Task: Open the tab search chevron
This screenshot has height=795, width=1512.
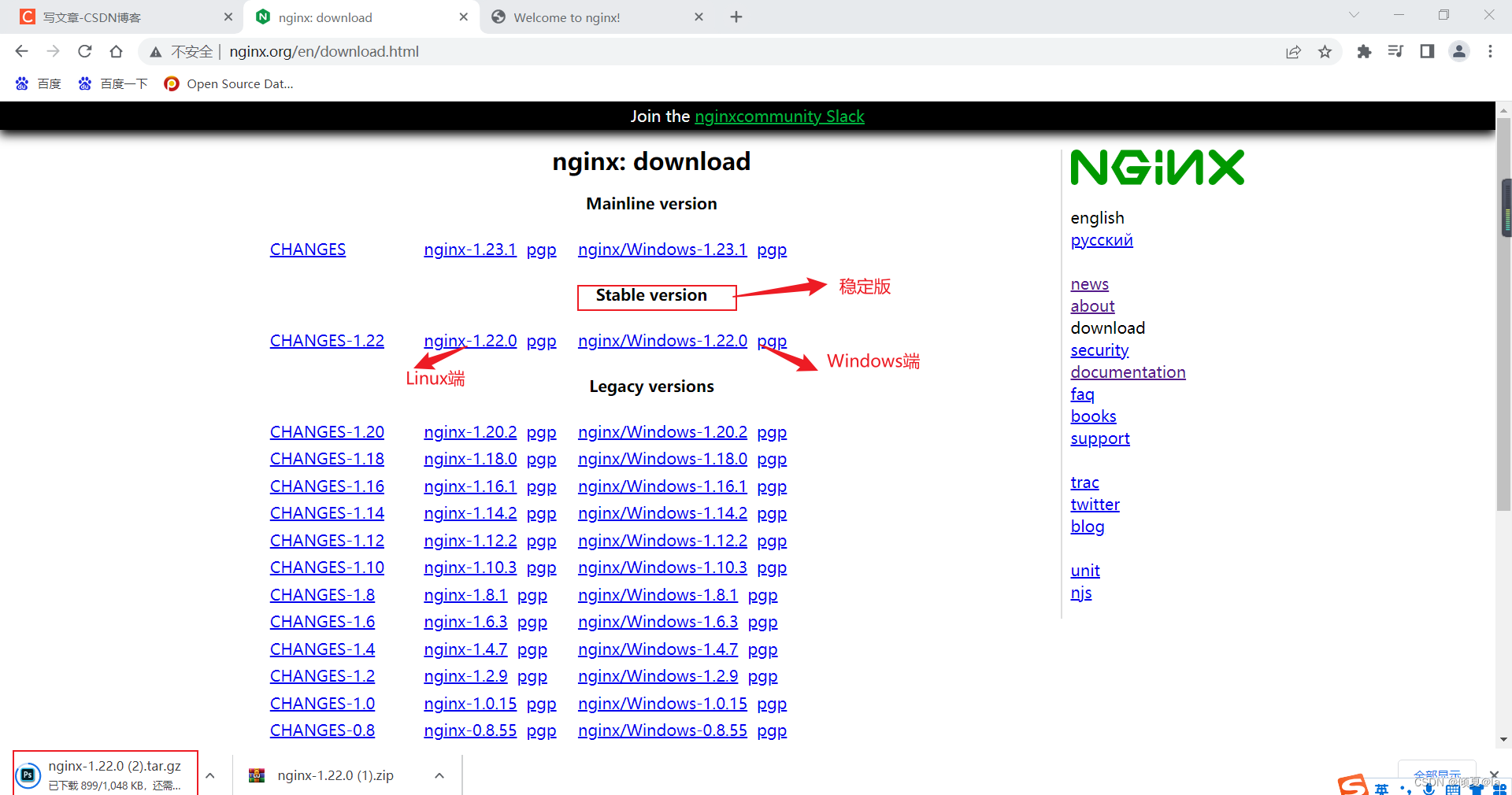Action: [1354, 14]
